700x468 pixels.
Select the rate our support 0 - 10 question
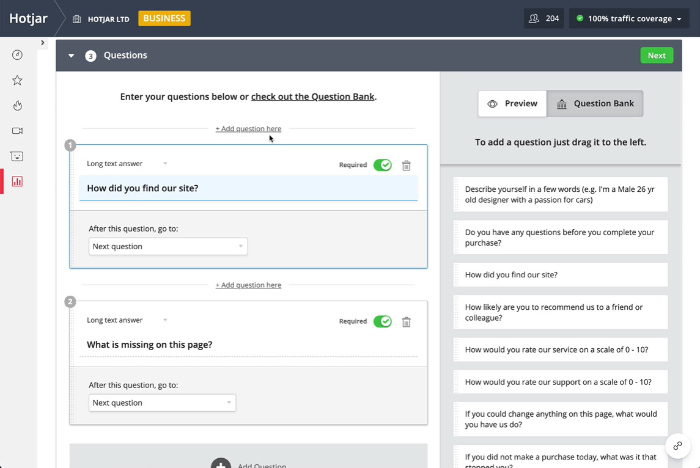561,382
